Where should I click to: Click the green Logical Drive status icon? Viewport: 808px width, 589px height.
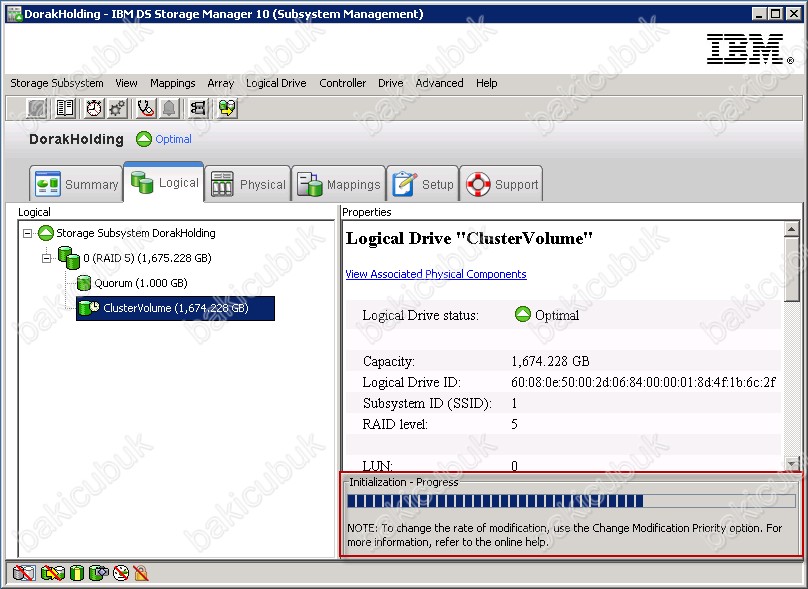tap(523, 314)
